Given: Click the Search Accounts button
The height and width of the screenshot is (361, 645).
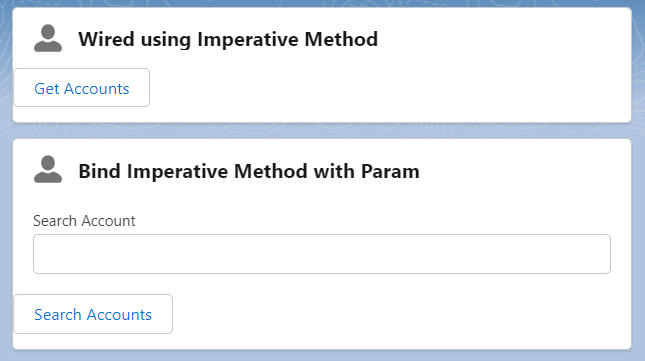Looking at the screenshot, I should coord(93,314).
